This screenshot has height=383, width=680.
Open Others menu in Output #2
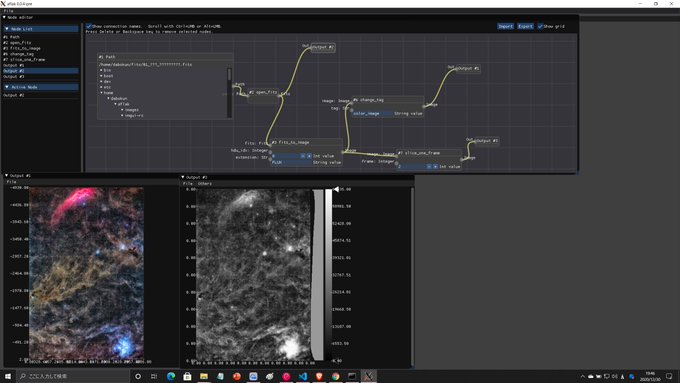pyautogui.click(x=205, y=183)
